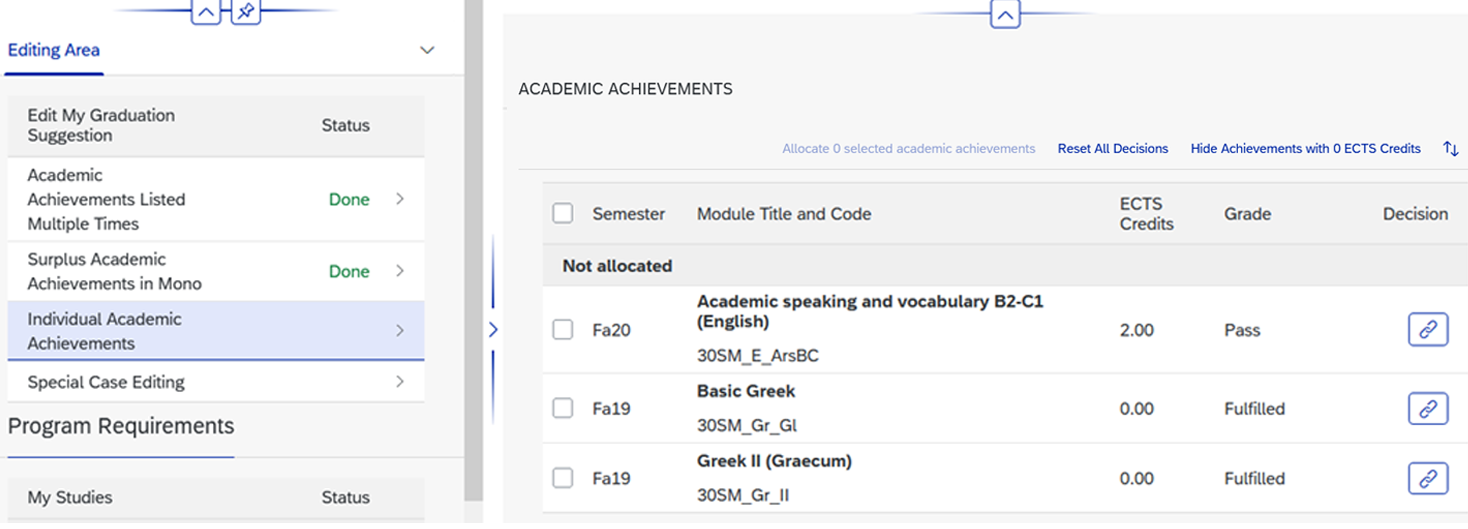Expand Surplus Academic Achievements in Mono
The height and width of the screenshot is (529, 1468).
[399, 271]
